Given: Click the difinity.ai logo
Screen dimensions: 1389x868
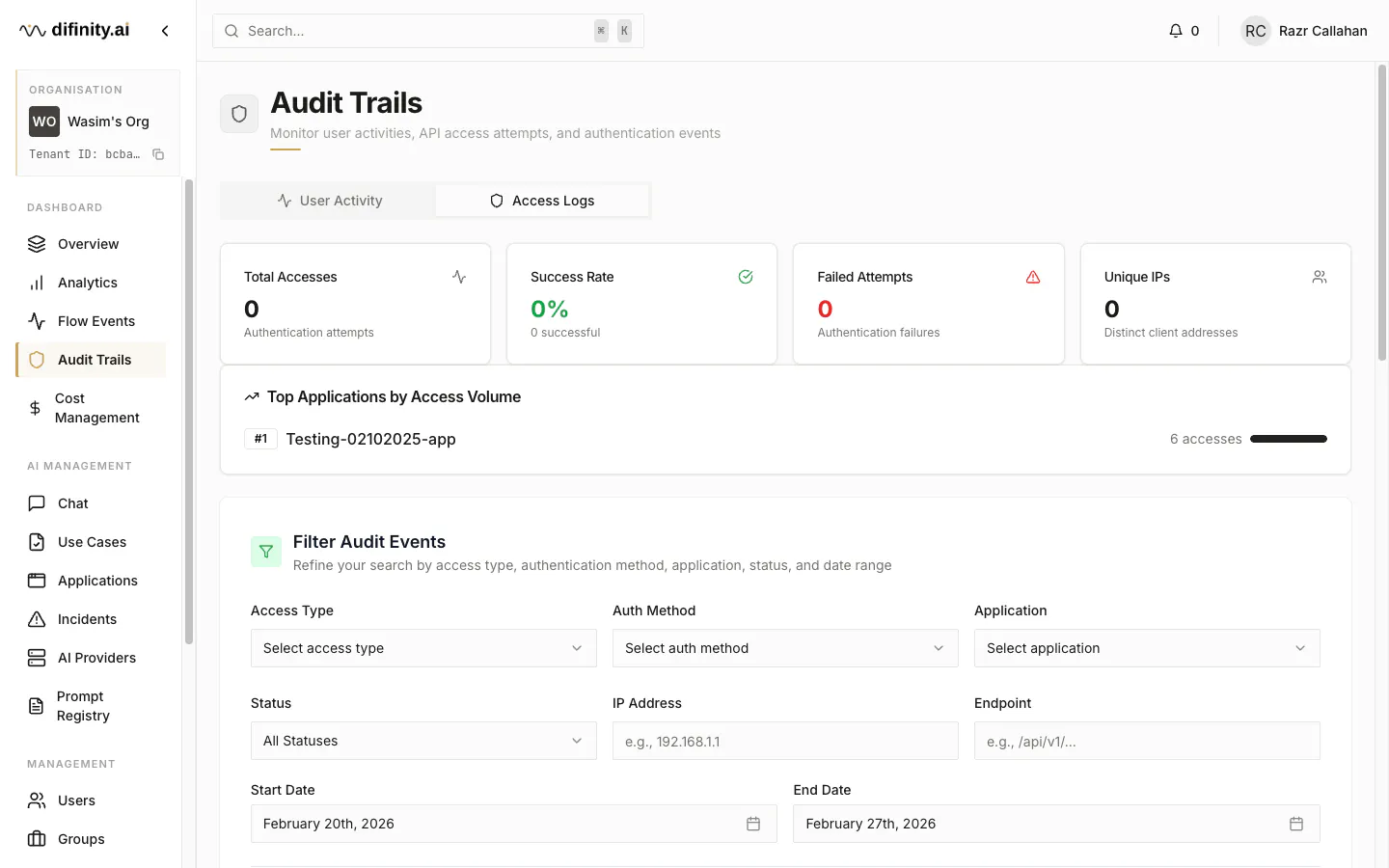Looking at the screenshot, I should [74, 30].
